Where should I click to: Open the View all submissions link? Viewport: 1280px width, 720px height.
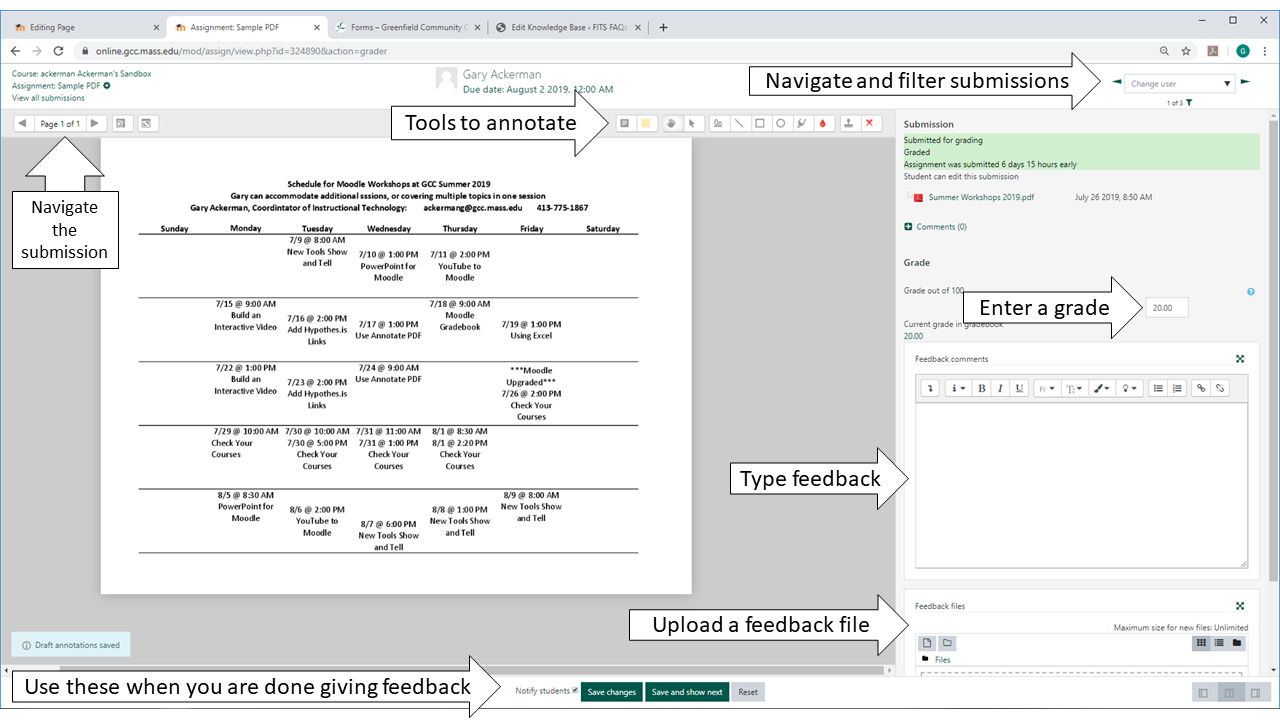(47, 97)
